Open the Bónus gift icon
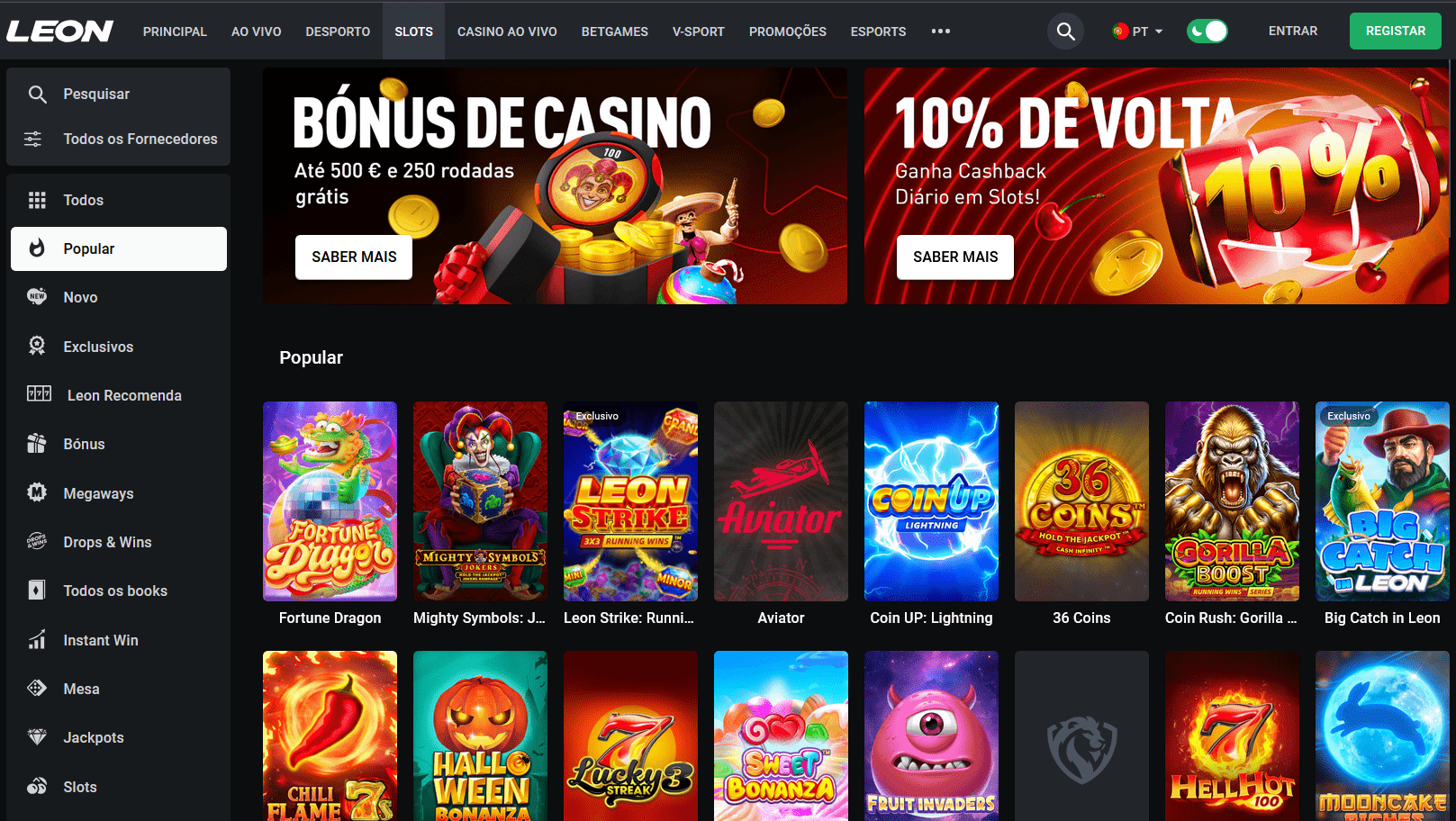The image size is (1456, 821). (x=37, y=443)
